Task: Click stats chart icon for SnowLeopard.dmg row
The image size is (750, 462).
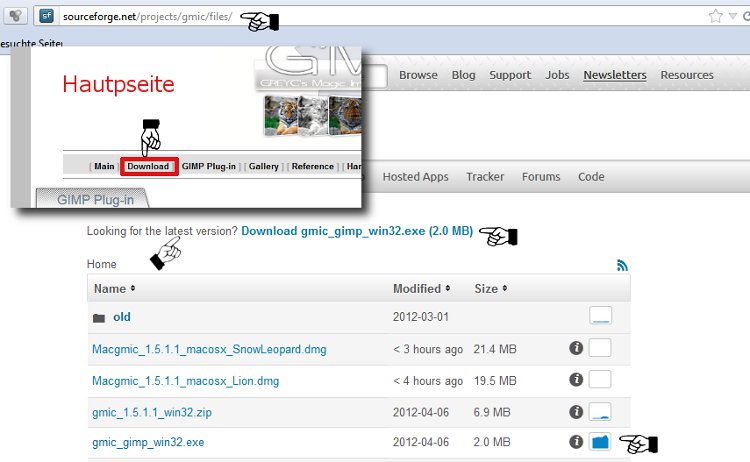Action: (600, 348)
